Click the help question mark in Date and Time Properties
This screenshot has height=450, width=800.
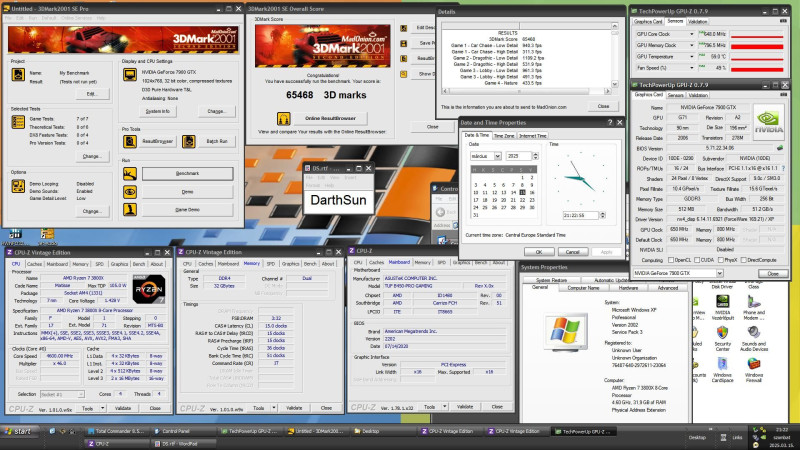click(x=610, y=122)
